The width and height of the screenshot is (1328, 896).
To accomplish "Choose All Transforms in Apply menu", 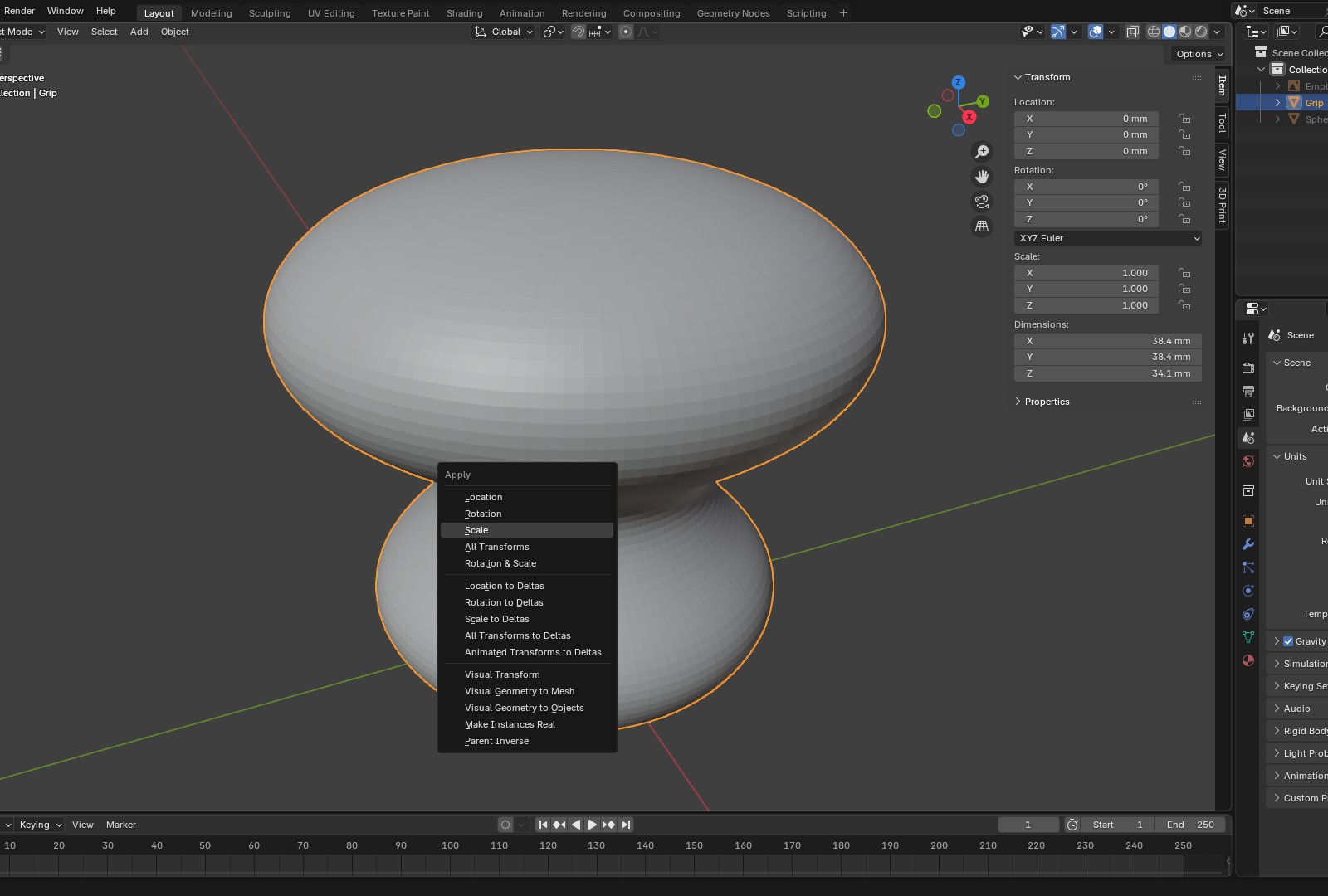I will (527, 547).
